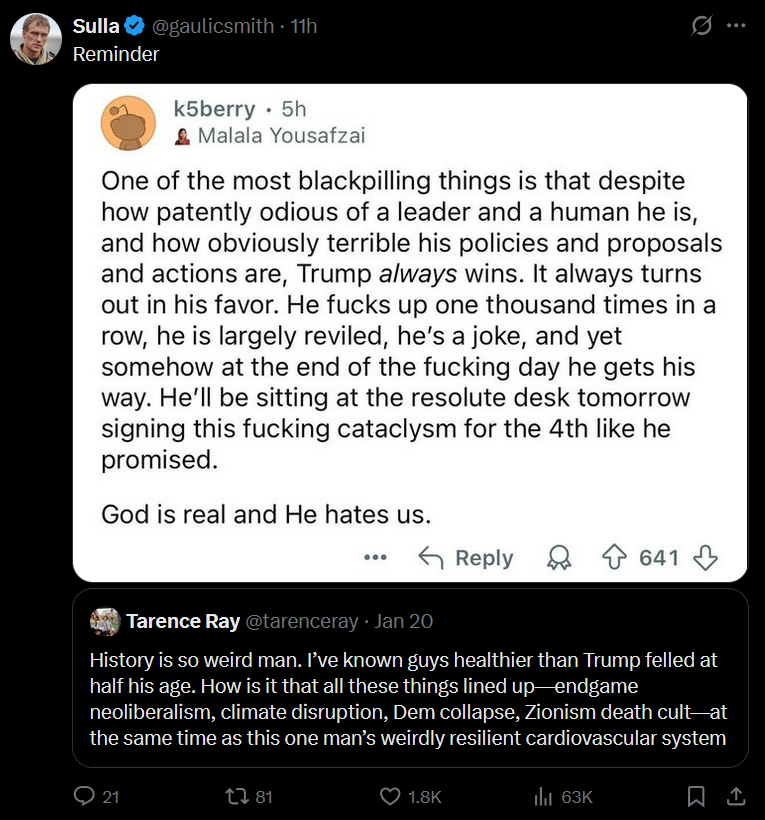This screenshot has height=820, width=765.
Task: Click the Tarence Ray avatar thumbnail
Action: 104,621
